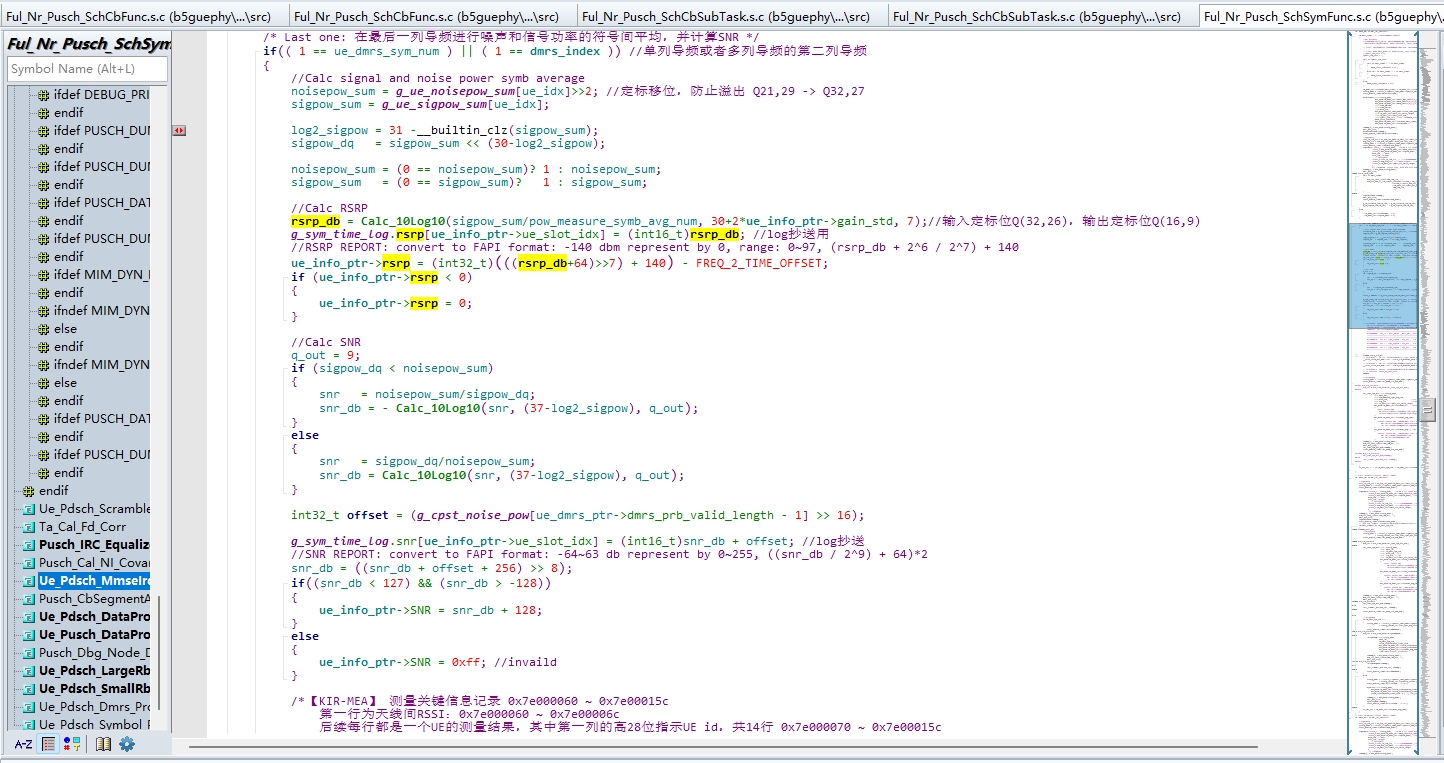This screenshot has width=1444, height=763.
Task: Select Pusch_Dbg_Node_D symbol entry
Action: point(94,653)
